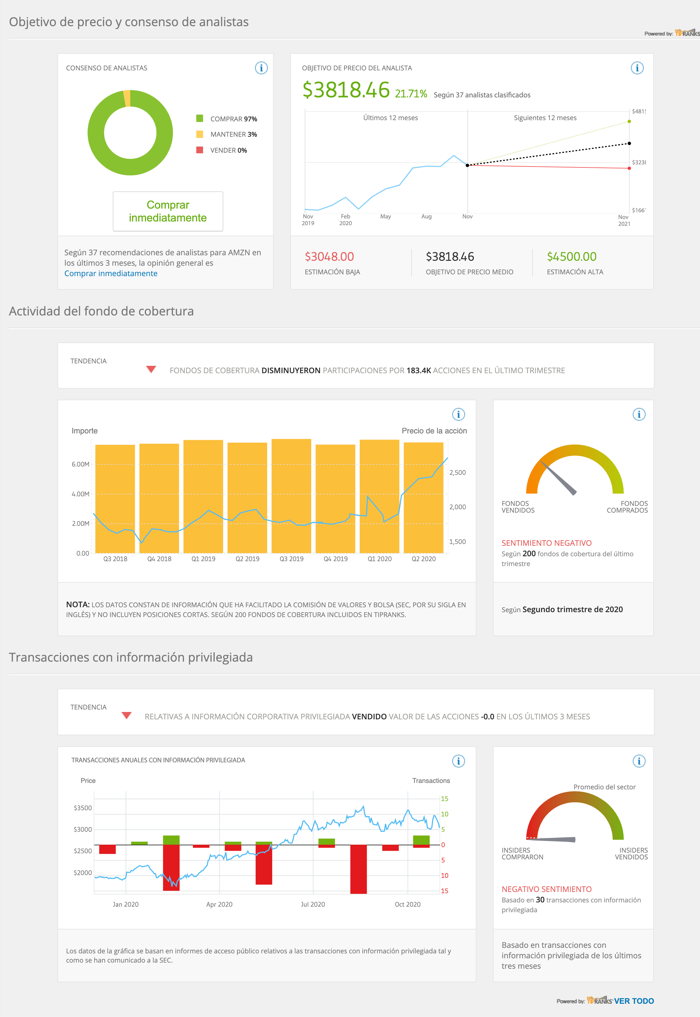
Task: Select the Q2 2020 bar
Action: [x=424, y=498]
